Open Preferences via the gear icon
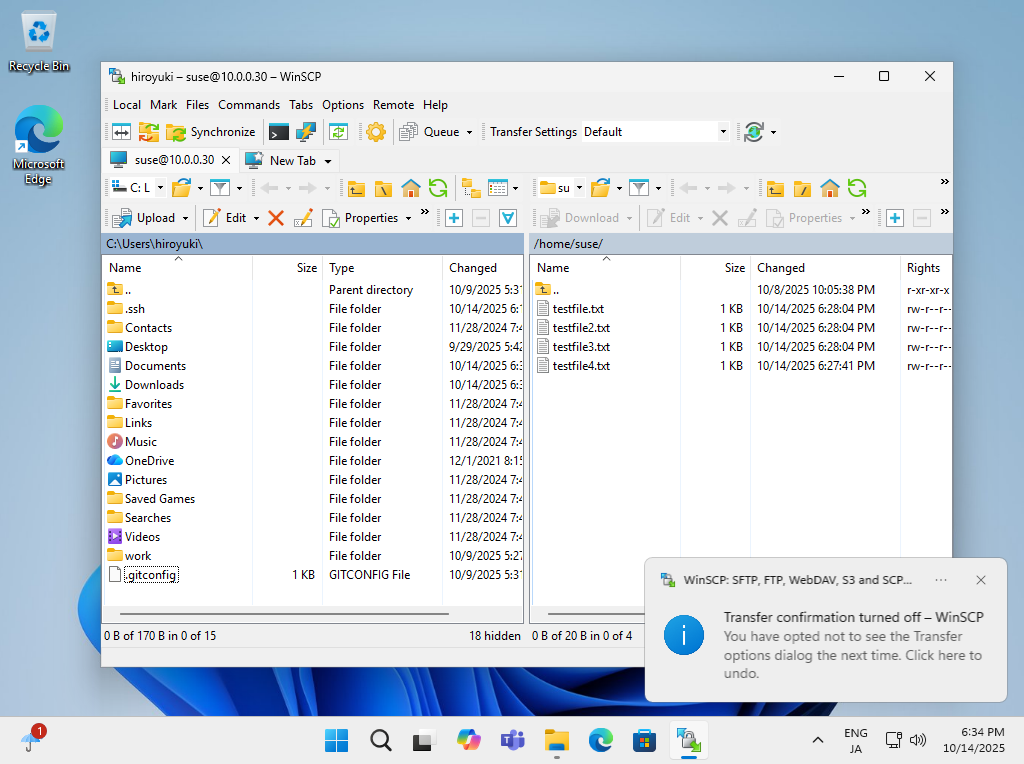The image size is (1024, 764). 376,132
